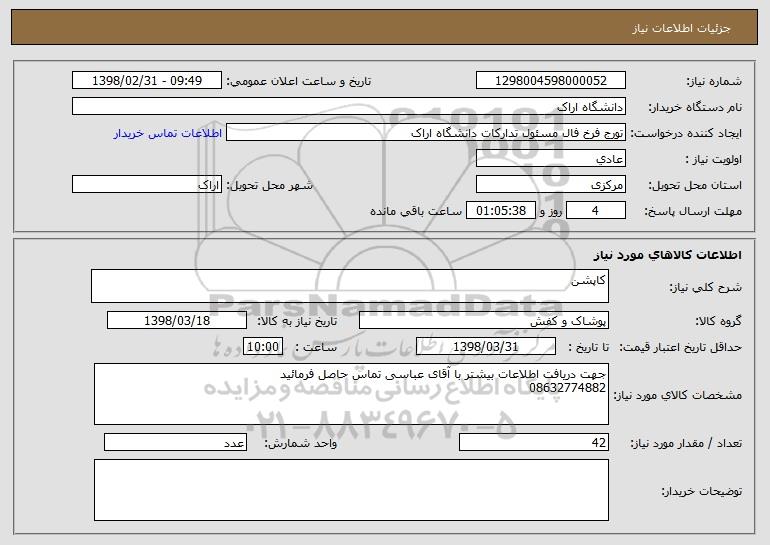This screenshot has height=545, width=770.
Task: Click the label ایجاد کننده درخواست
Action: (x=686, y=133)
